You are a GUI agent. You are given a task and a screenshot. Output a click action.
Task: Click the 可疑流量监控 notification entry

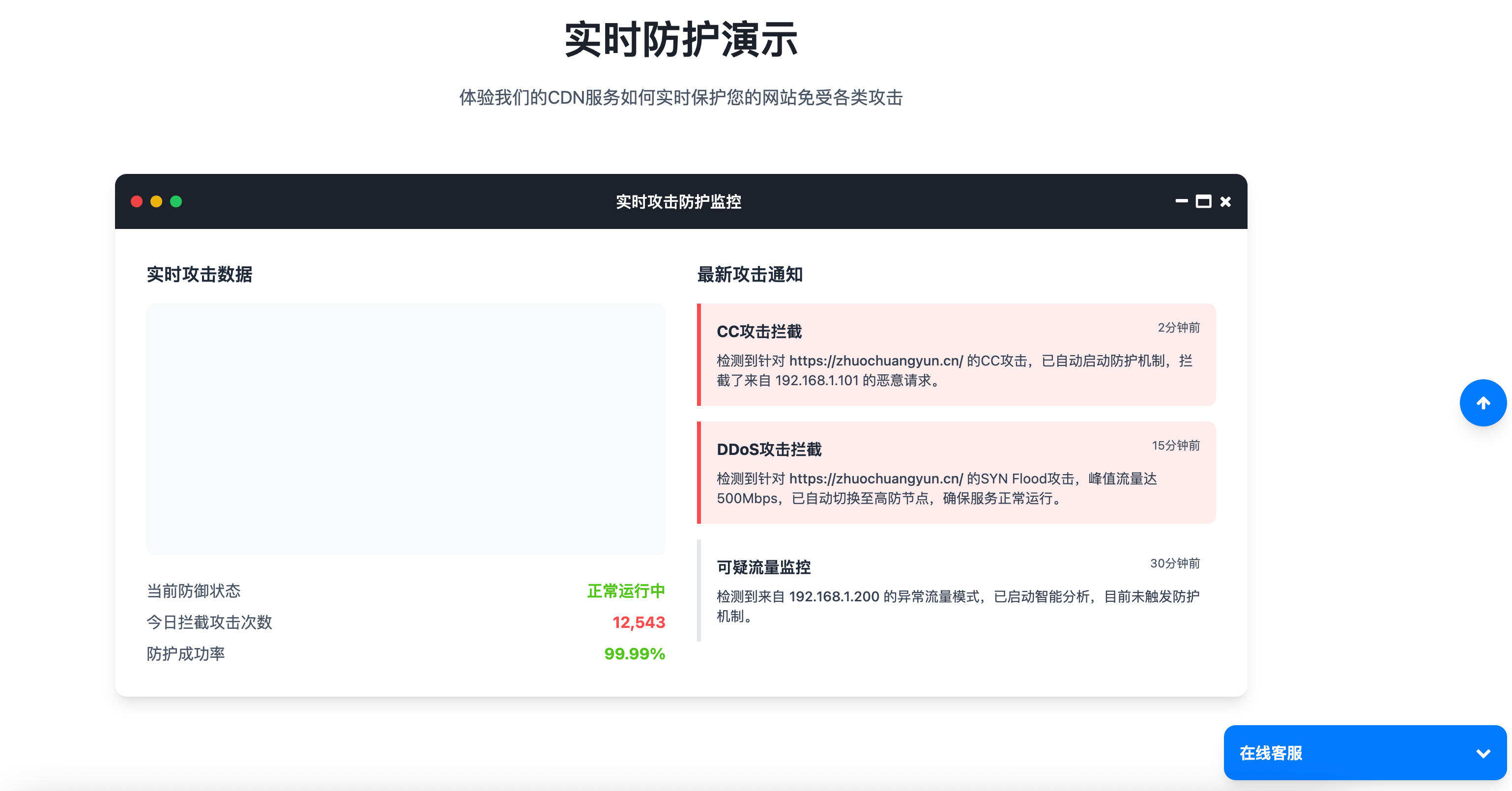[x=957, y=590]
